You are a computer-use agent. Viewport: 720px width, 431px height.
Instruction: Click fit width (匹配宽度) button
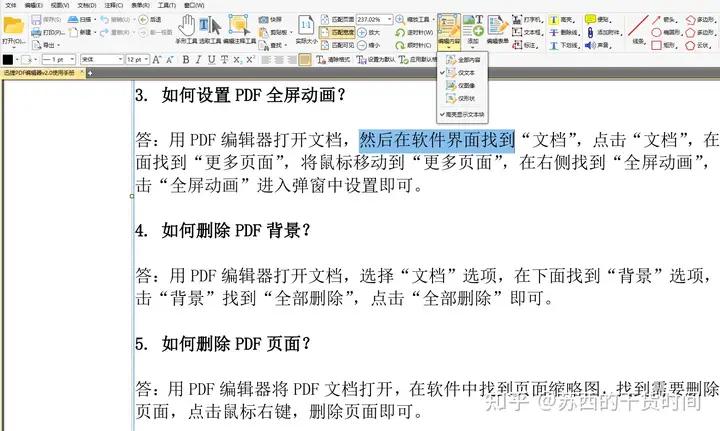338,33
